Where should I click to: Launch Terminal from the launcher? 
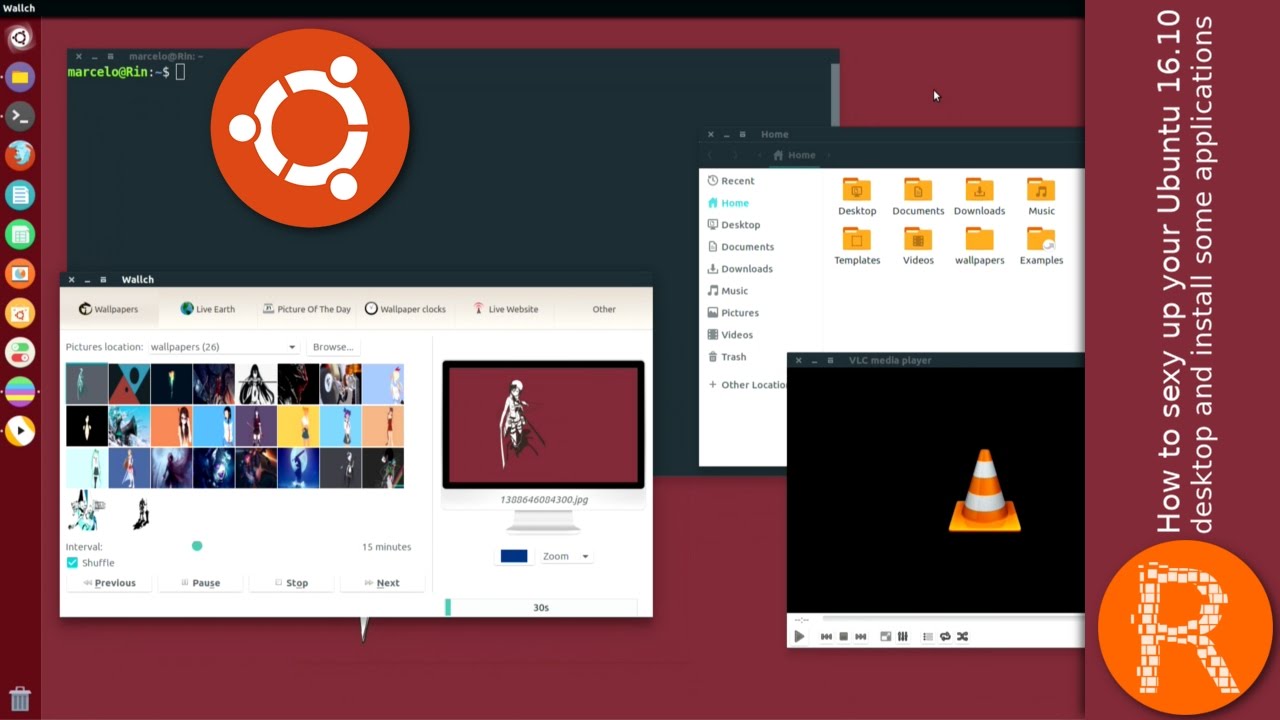click(x=20, y=116)
